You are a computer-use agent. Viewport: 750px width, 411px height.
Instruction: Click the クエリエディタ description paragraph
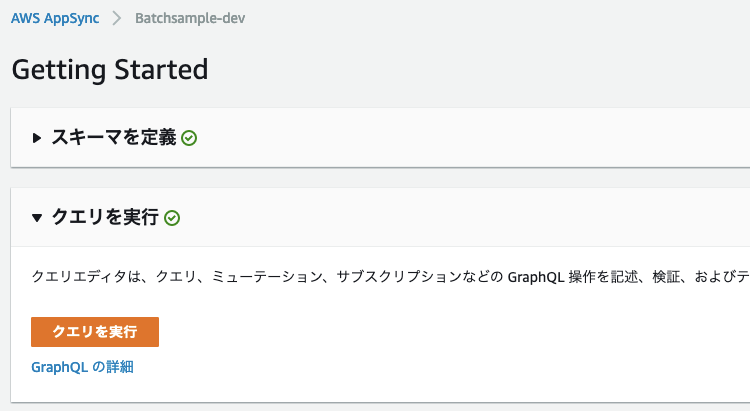click(x=390, y=277)
